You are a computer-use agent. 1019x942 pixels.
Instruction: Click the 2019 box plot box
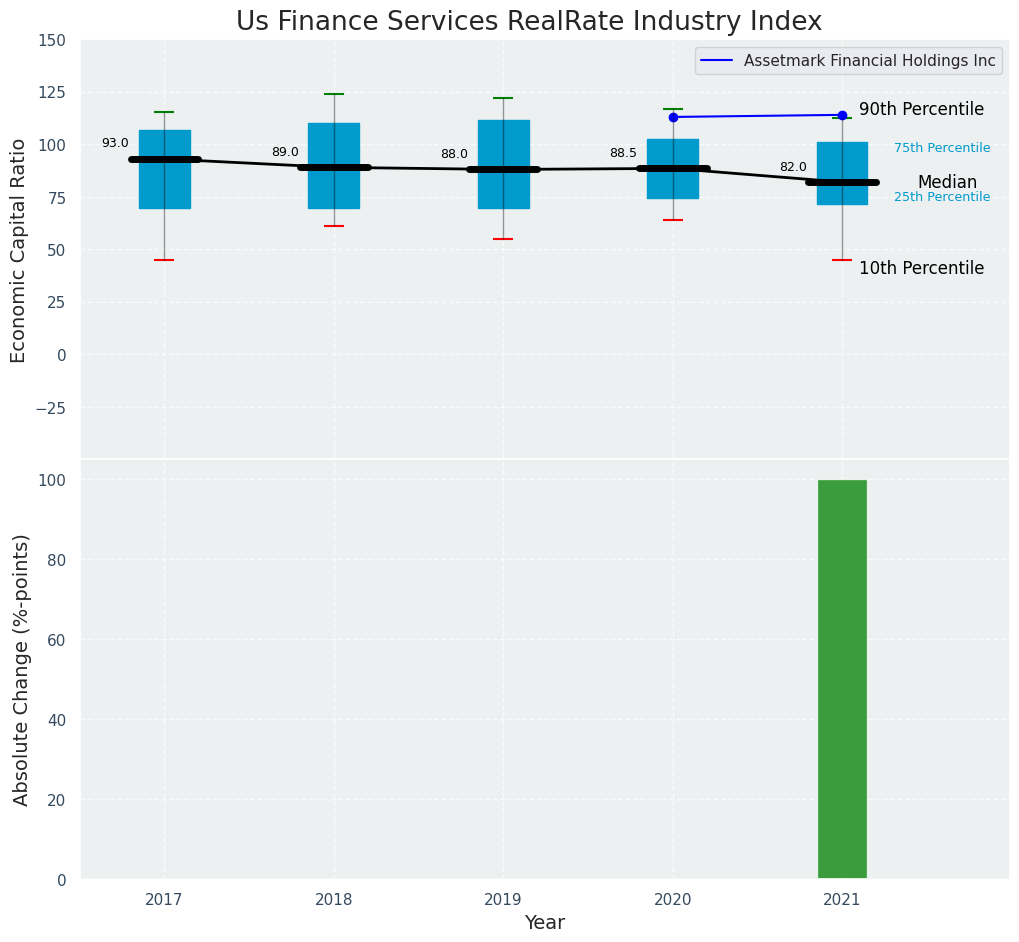(x=504, y=164)
